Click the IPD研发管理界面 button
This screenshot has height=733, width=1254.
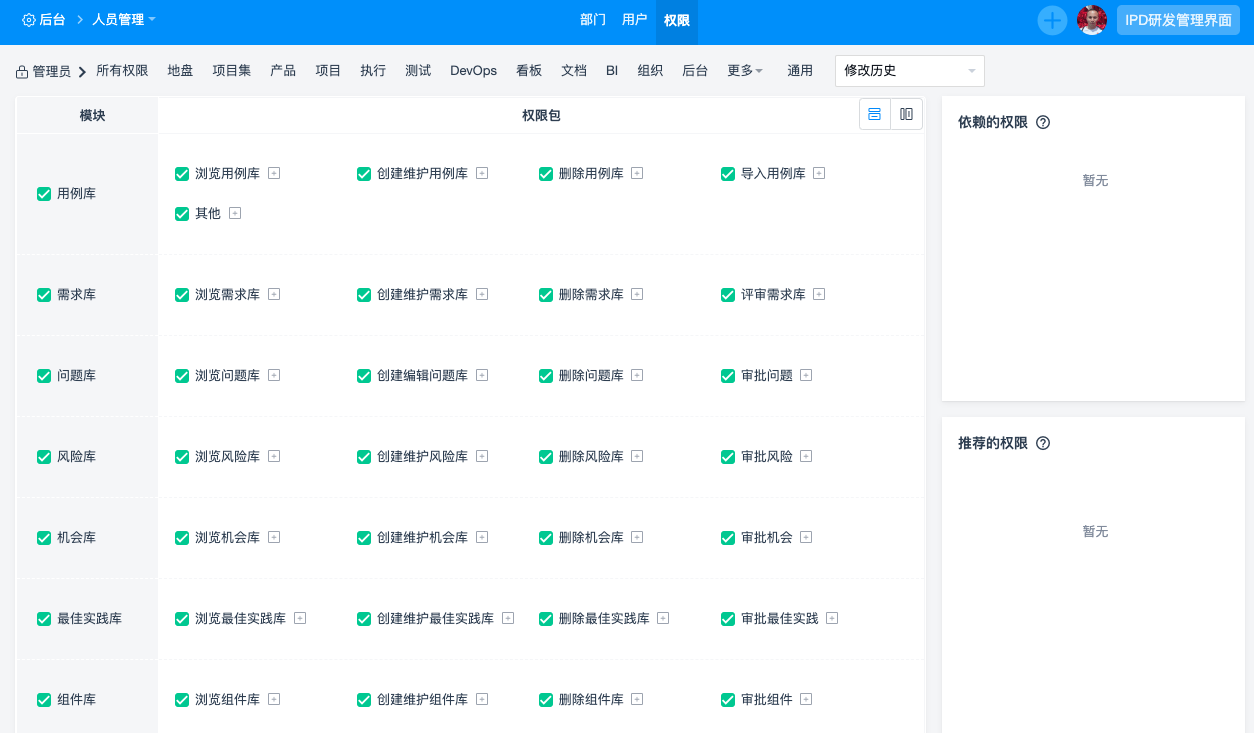1178,20
